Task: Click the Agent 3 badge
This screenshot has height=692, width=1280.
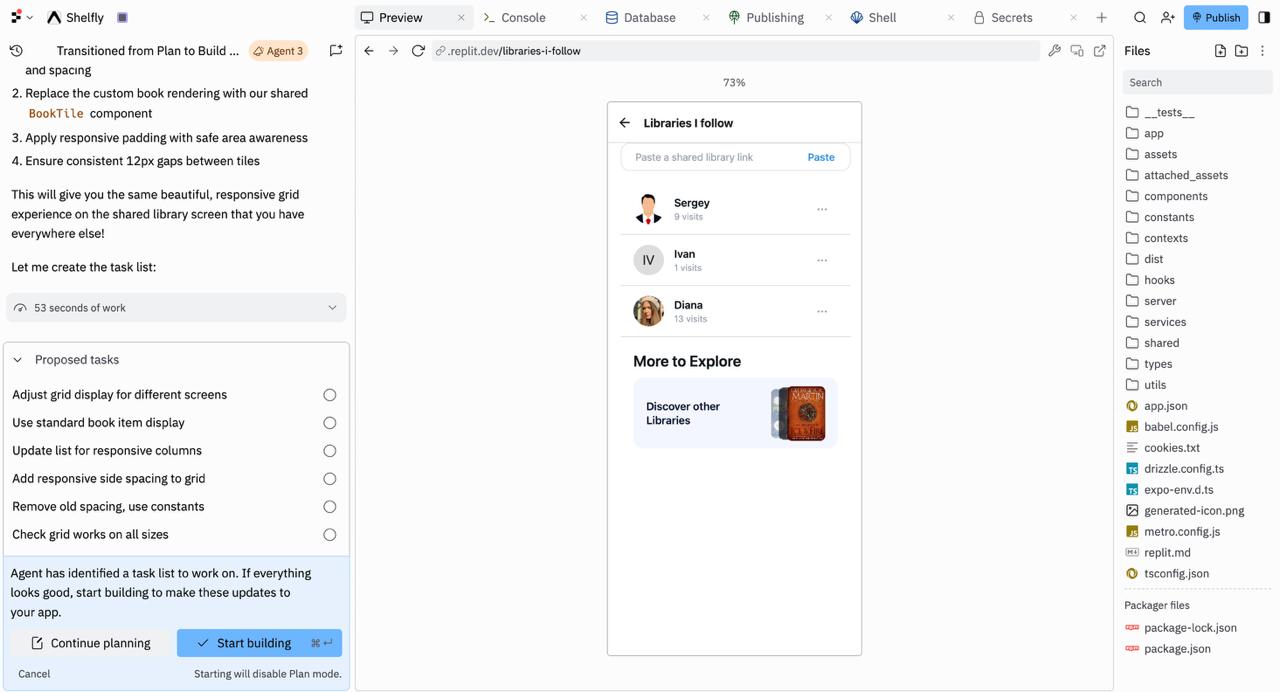Action: [278, 51]
